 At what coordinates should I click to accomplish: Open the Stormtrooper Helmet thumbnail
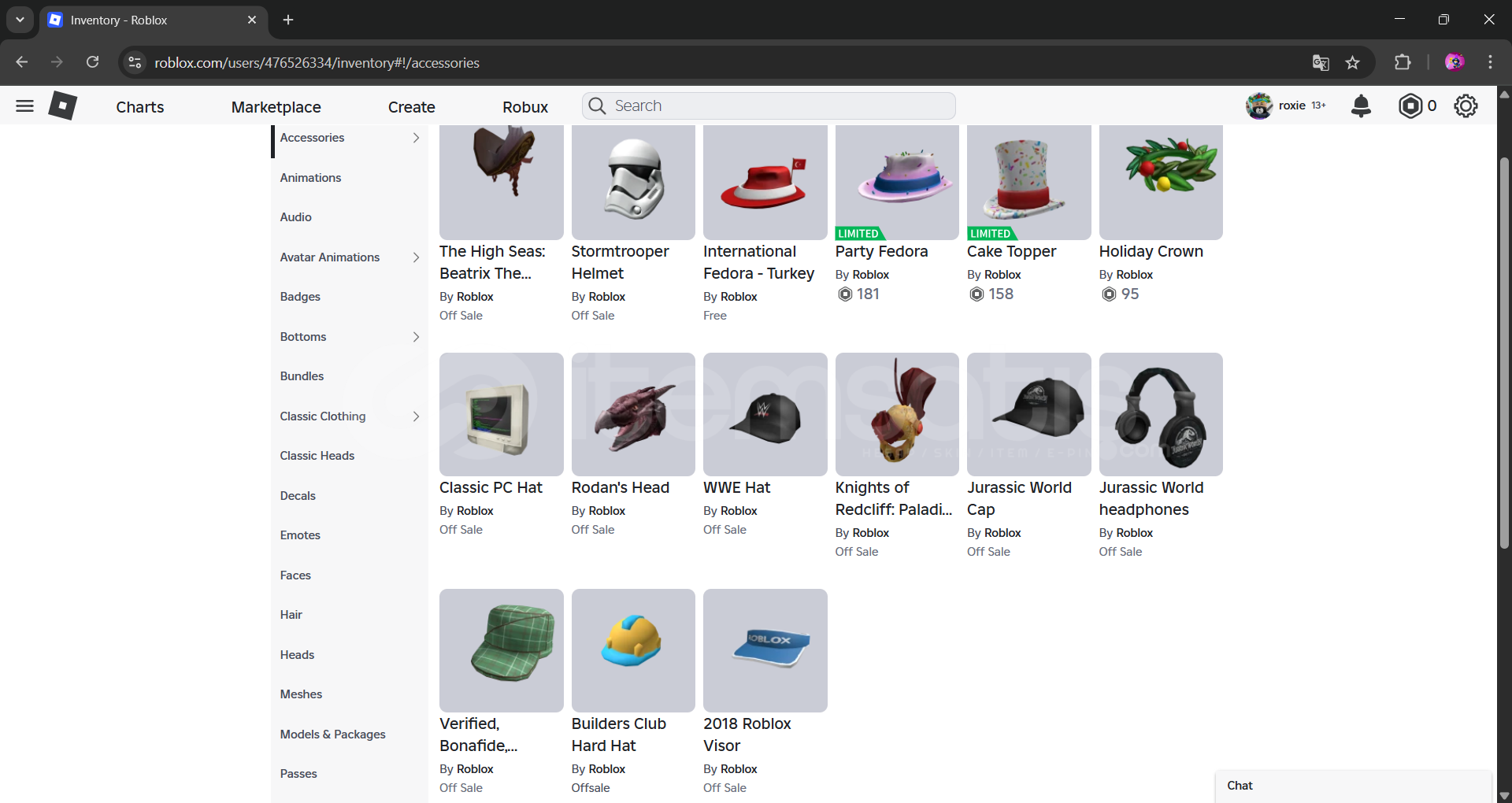coord(633,182)
